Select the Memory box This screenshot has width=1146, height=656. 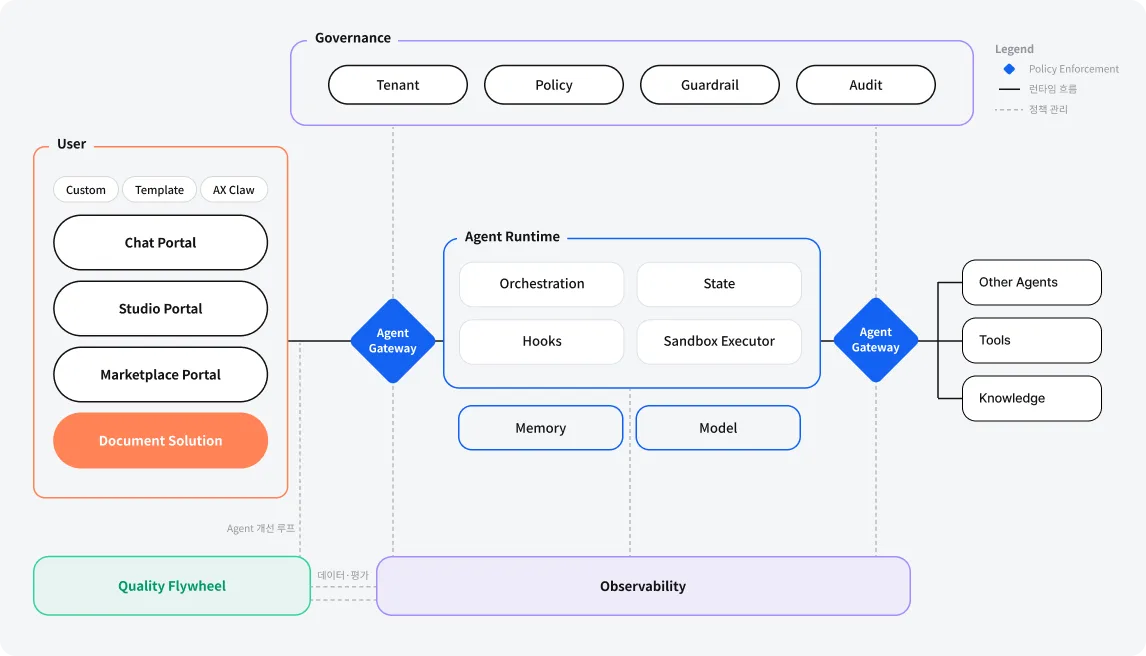(541, 428)
